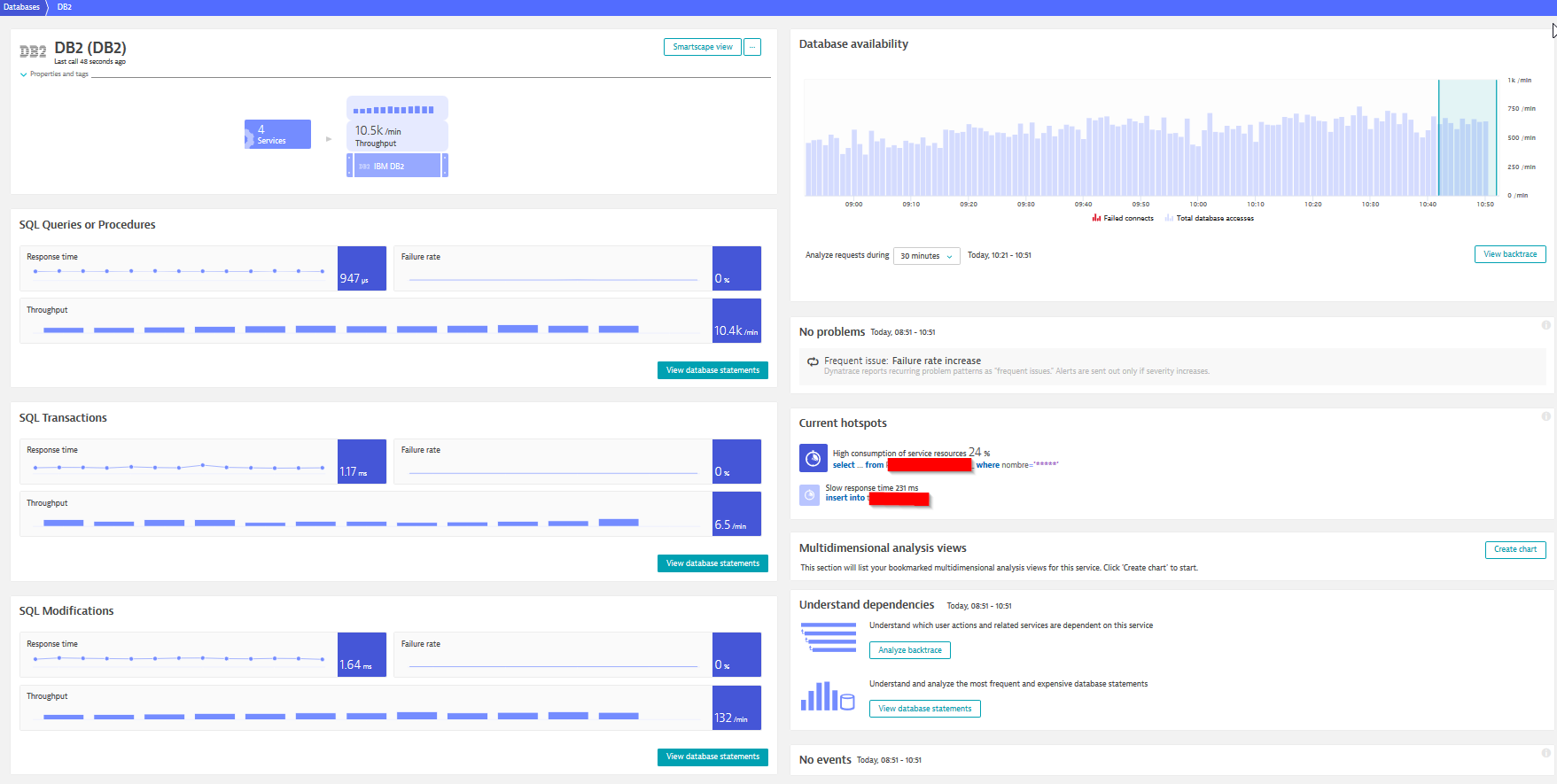Image resolution: width=1557 pixels, height=784 pixels.
Task: Open SQL Modifications failure rate chart
Action: tap(553, 655)
